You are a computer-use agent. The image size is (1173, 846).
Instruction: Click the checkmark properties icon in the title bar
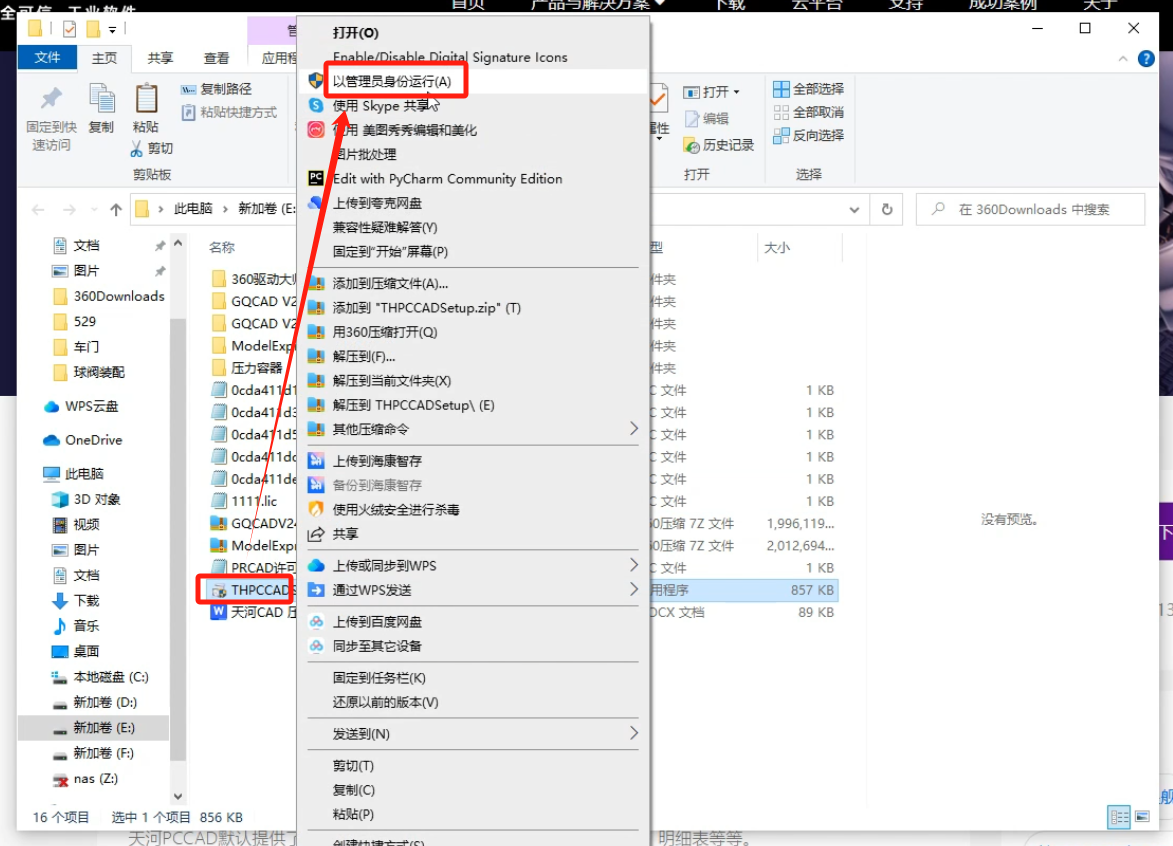pos(70,29)
